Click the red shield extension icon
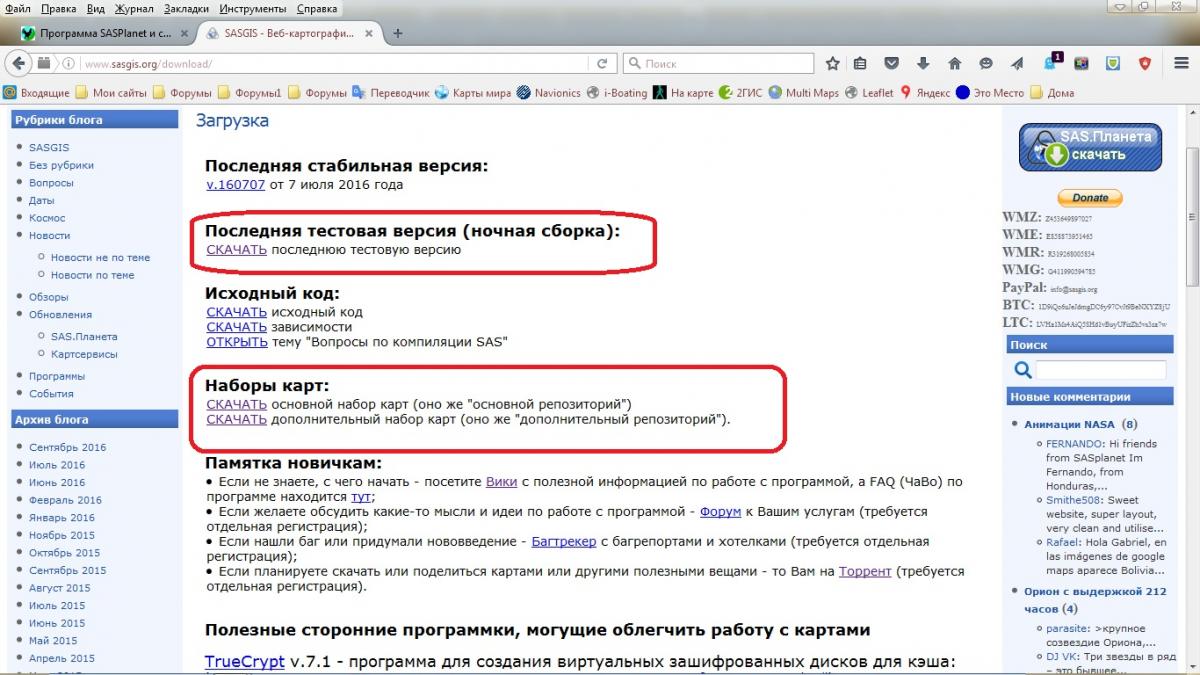The width and height of the screenshot is (1200, 675). pos(1146,63)
